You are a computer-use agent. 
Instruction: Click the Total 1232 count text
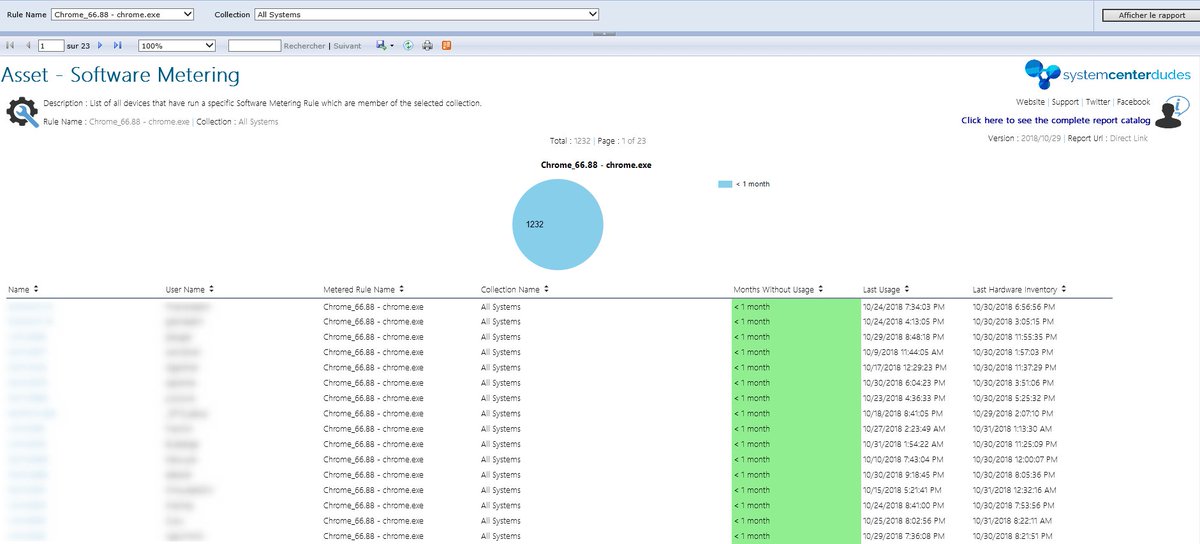pos(572,141)
